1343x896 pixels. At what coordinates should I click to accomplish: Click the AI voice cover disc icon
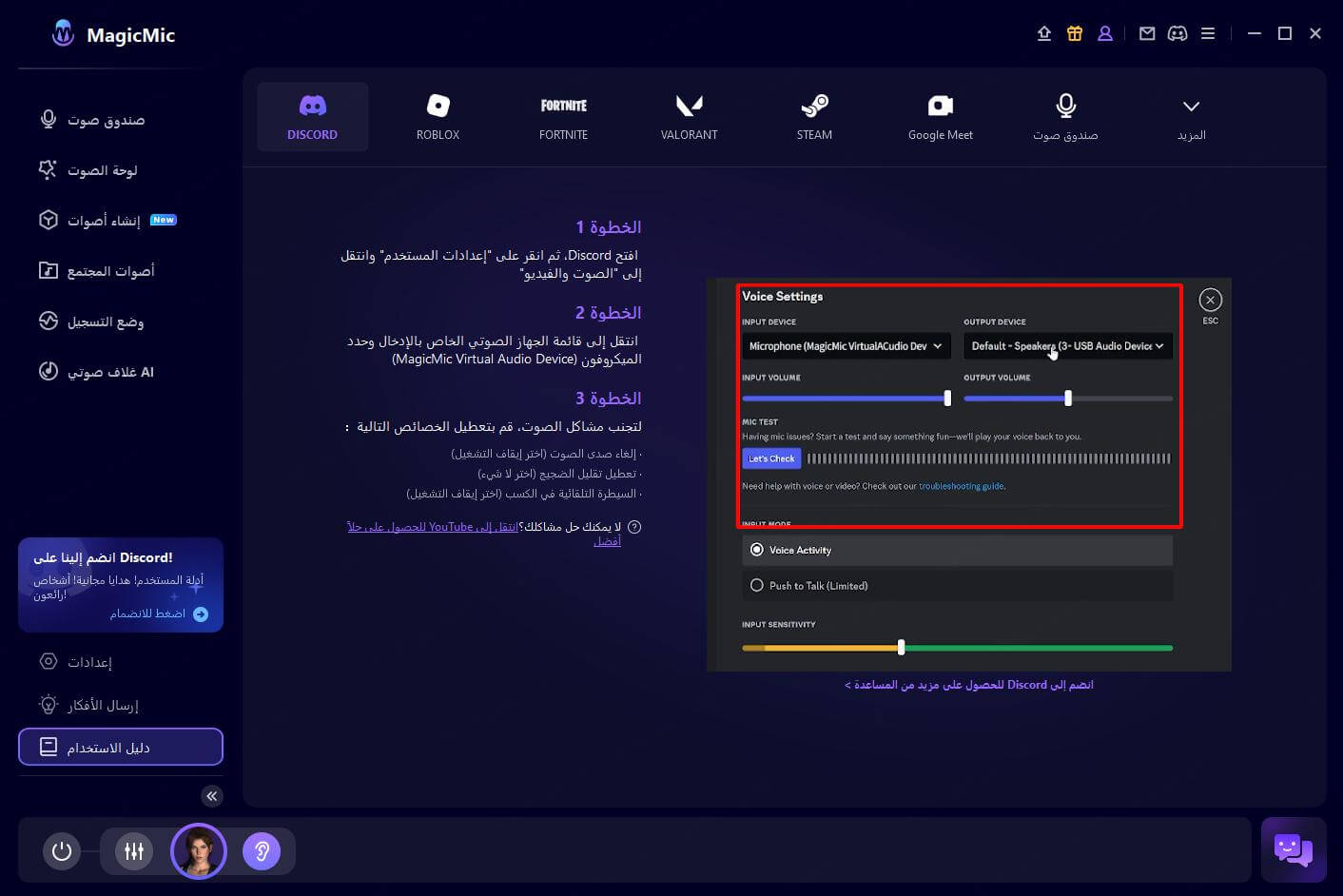[49, 371]
